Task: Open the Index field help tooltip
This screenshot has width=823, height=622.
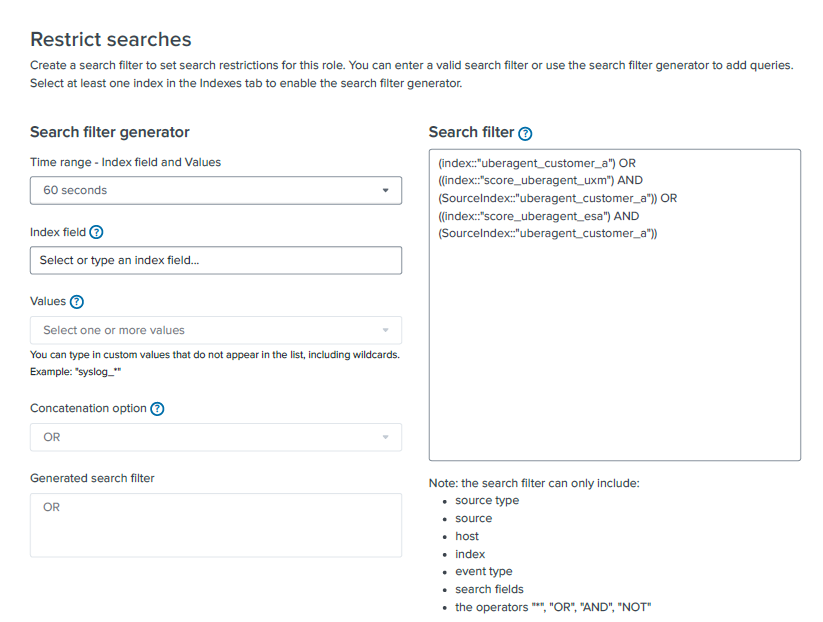Action: tap(96, 232)
